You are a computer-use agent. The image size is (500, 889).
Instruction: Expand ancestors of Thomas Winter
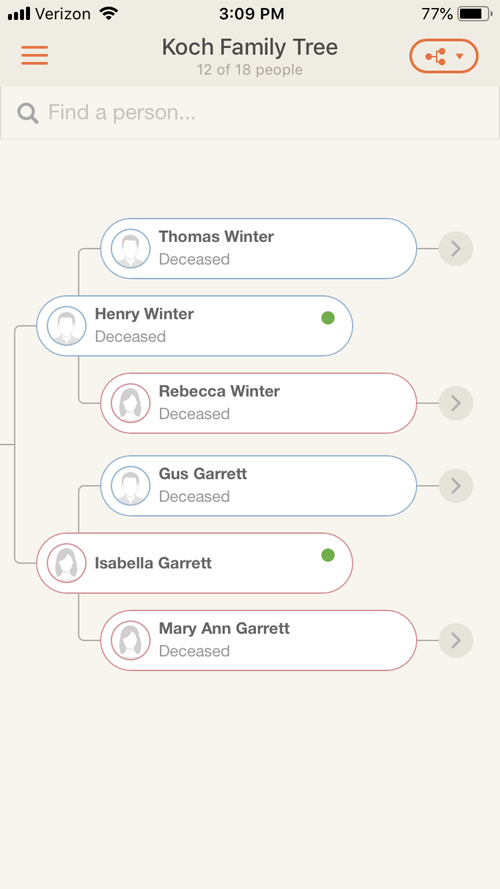click(456, 248)
